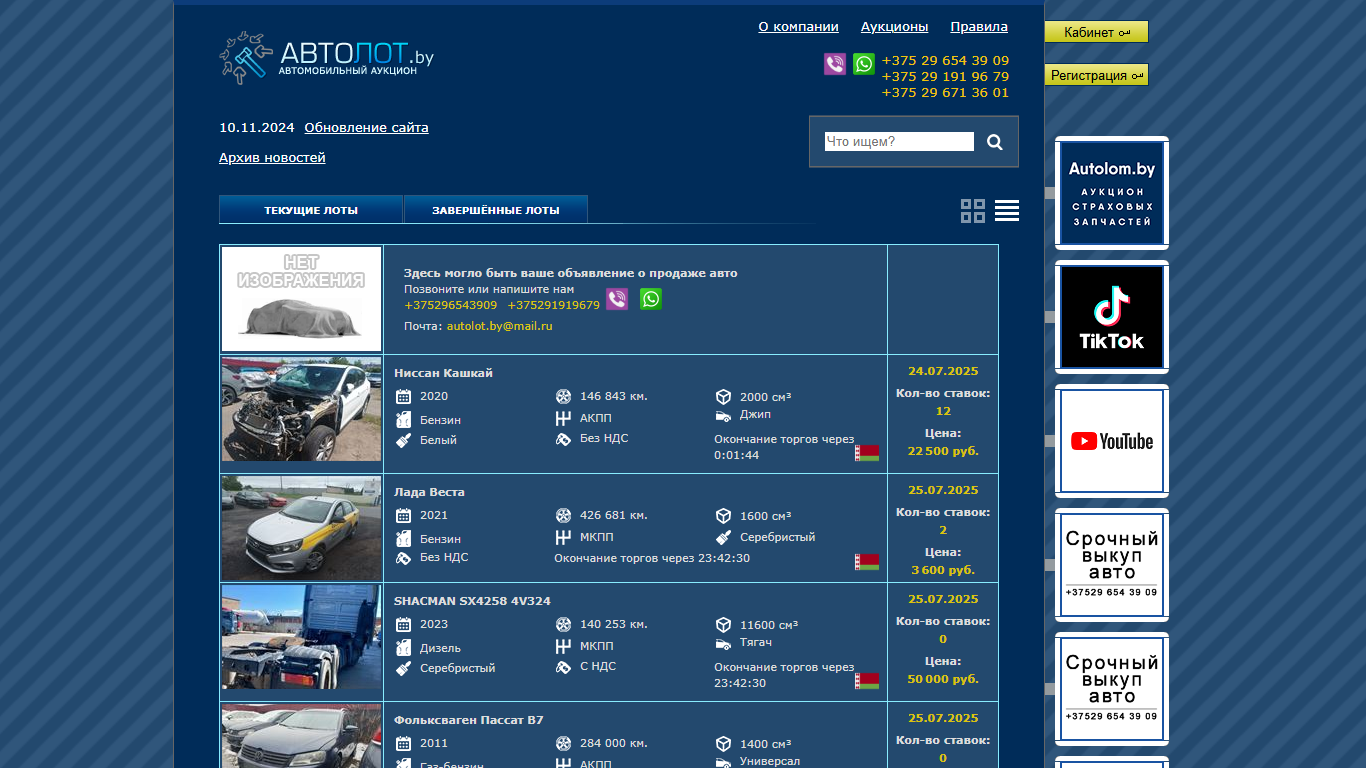
Task: Open the SHACMAN SX4258 4V324 lot title
Action: tap(472, 601)
